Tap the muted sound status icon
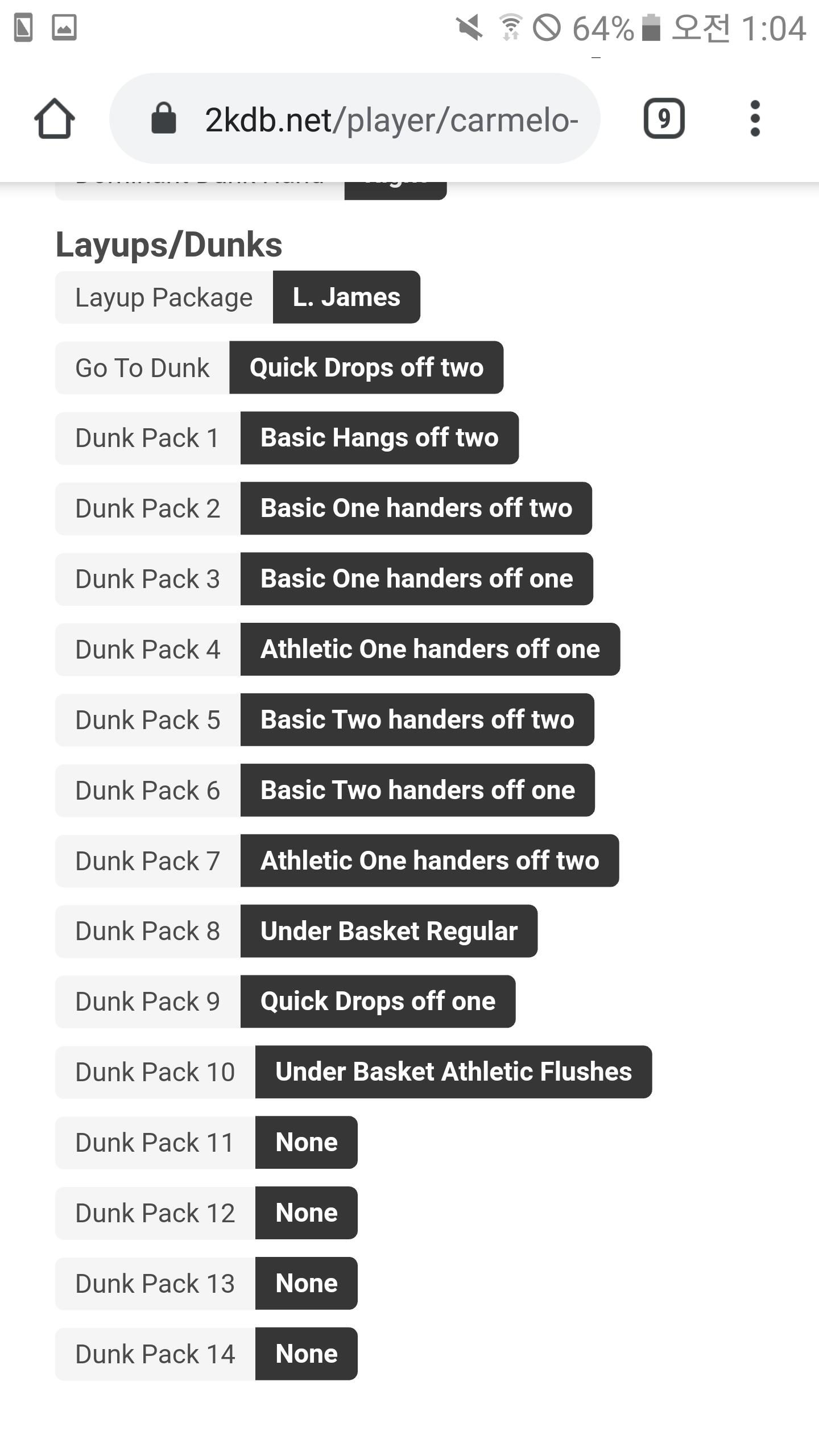 [x=469, y=27]
